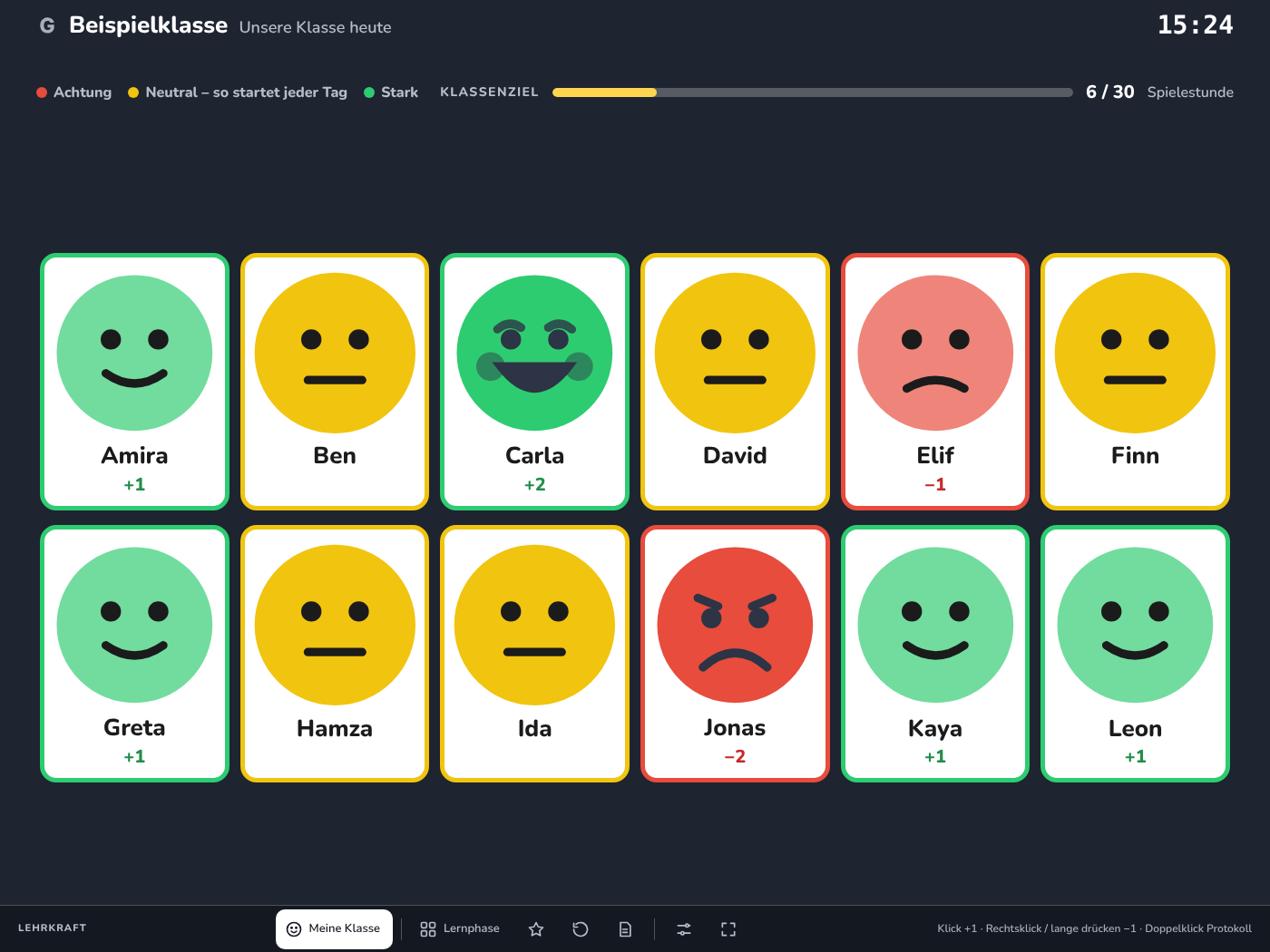Click Ida's neutral yellow face

[x=534, y=625]
